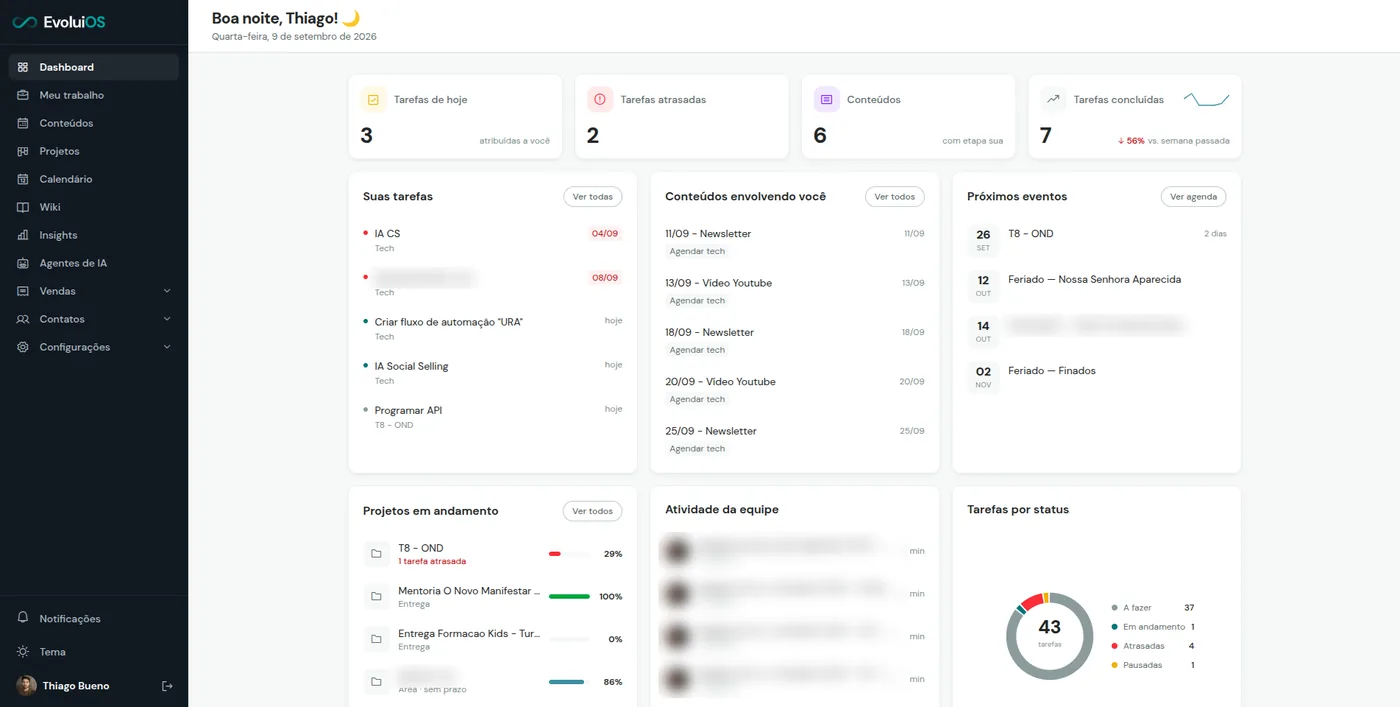Click event Feriado — Nossa Senhora Aparecida
Image resolution: width=1400 pixels, height=707 pixels.
tap(1094, 280)
